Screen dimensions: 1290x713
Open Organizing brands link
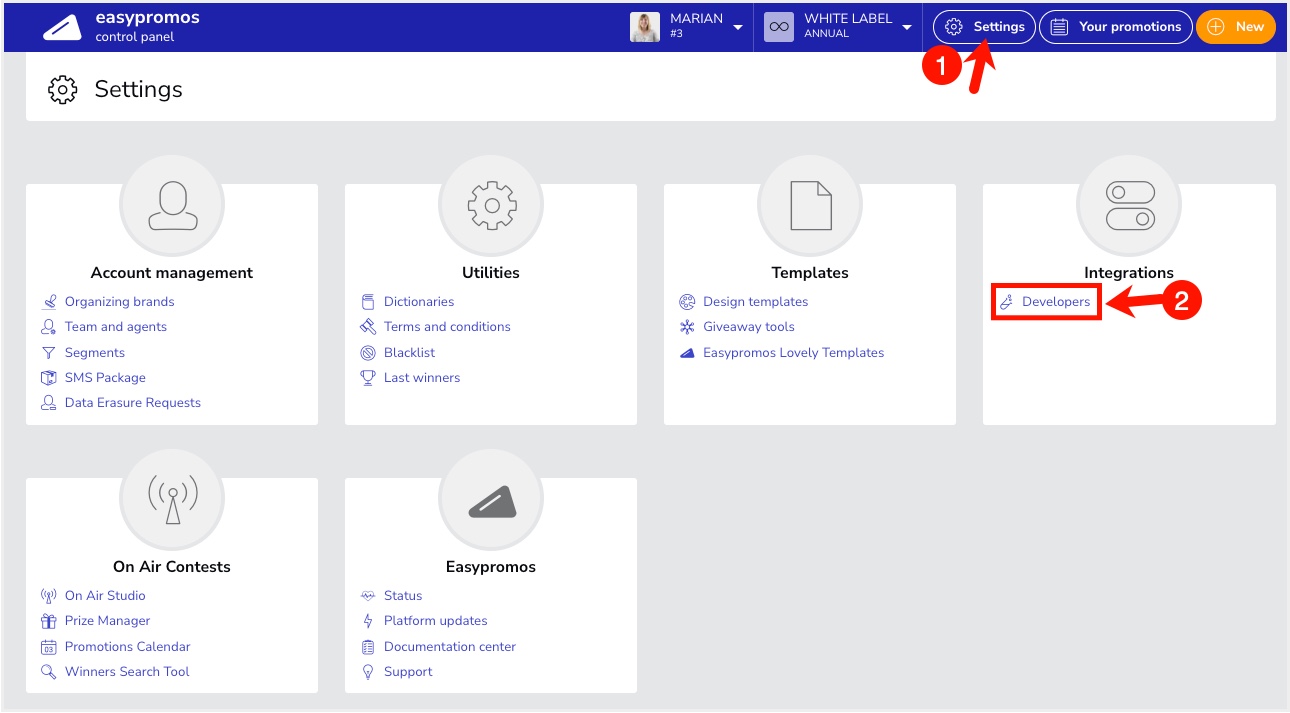tap(119, 302)
